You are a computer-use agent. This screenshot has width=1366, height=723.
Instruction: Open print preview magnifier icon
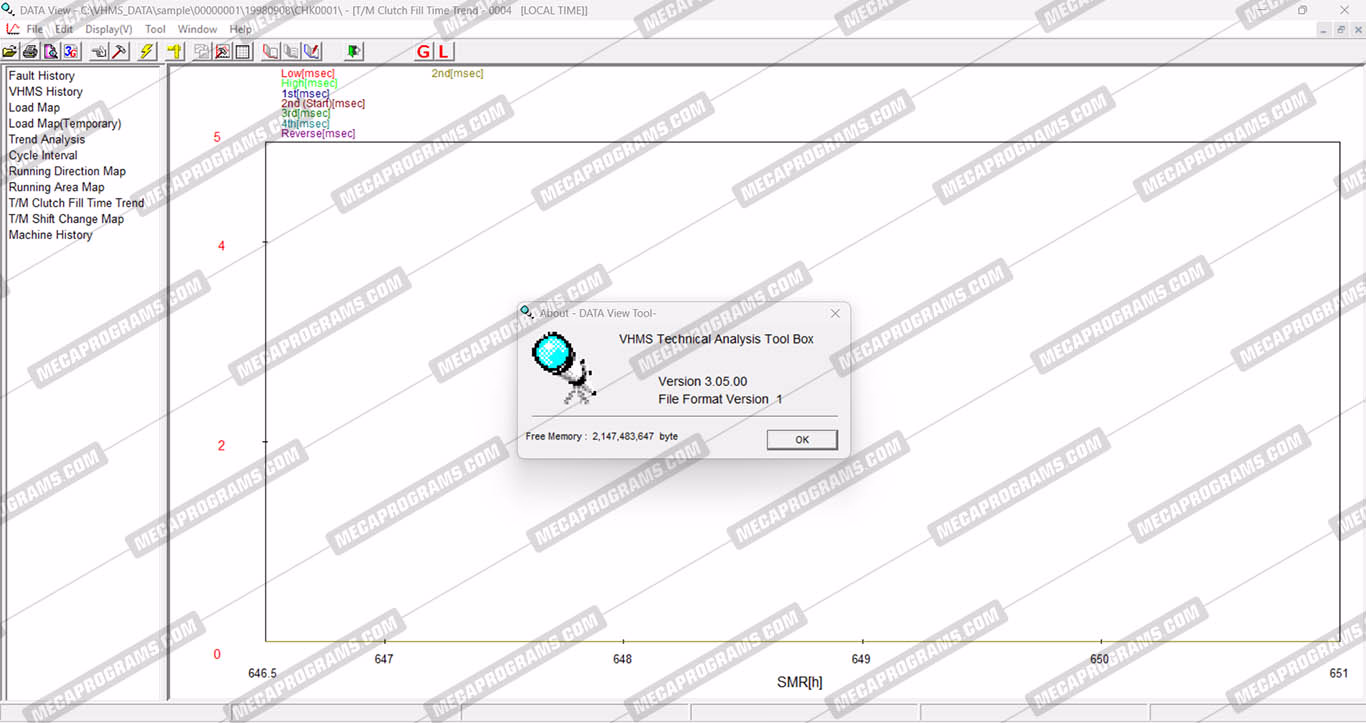point(49,52)
